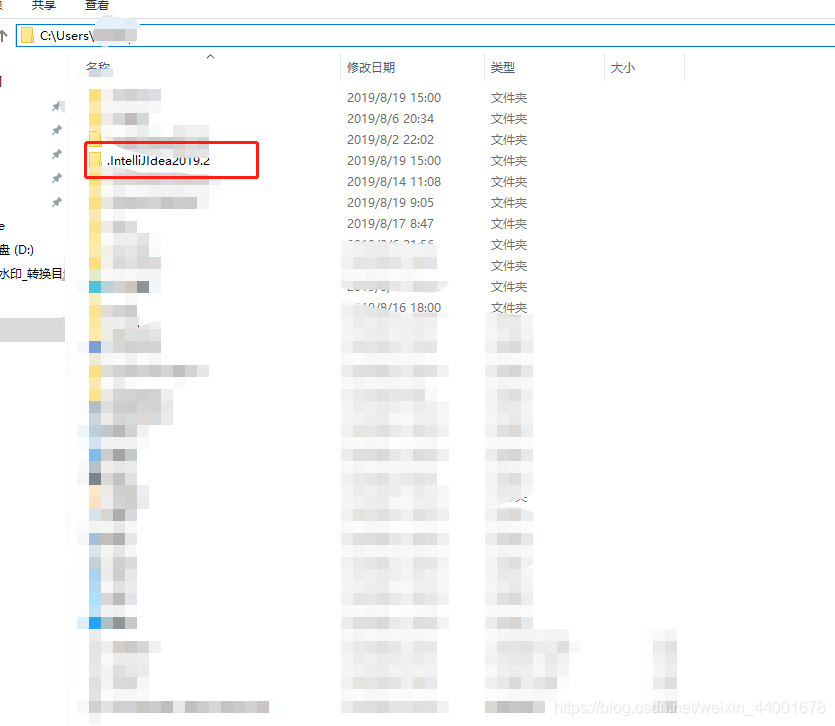Click the folder icon dated 2019/8/14 11:08
Screen dimensions: 835x726
pos(95,182)
